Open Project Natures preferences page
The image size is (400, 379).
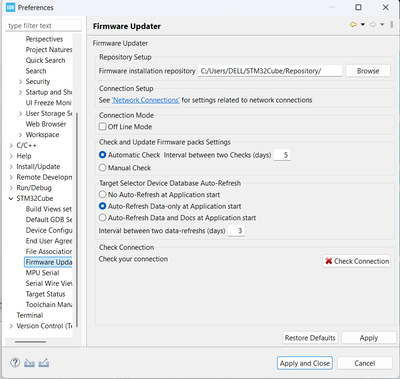pyautogui.click(x=49, y=50)
